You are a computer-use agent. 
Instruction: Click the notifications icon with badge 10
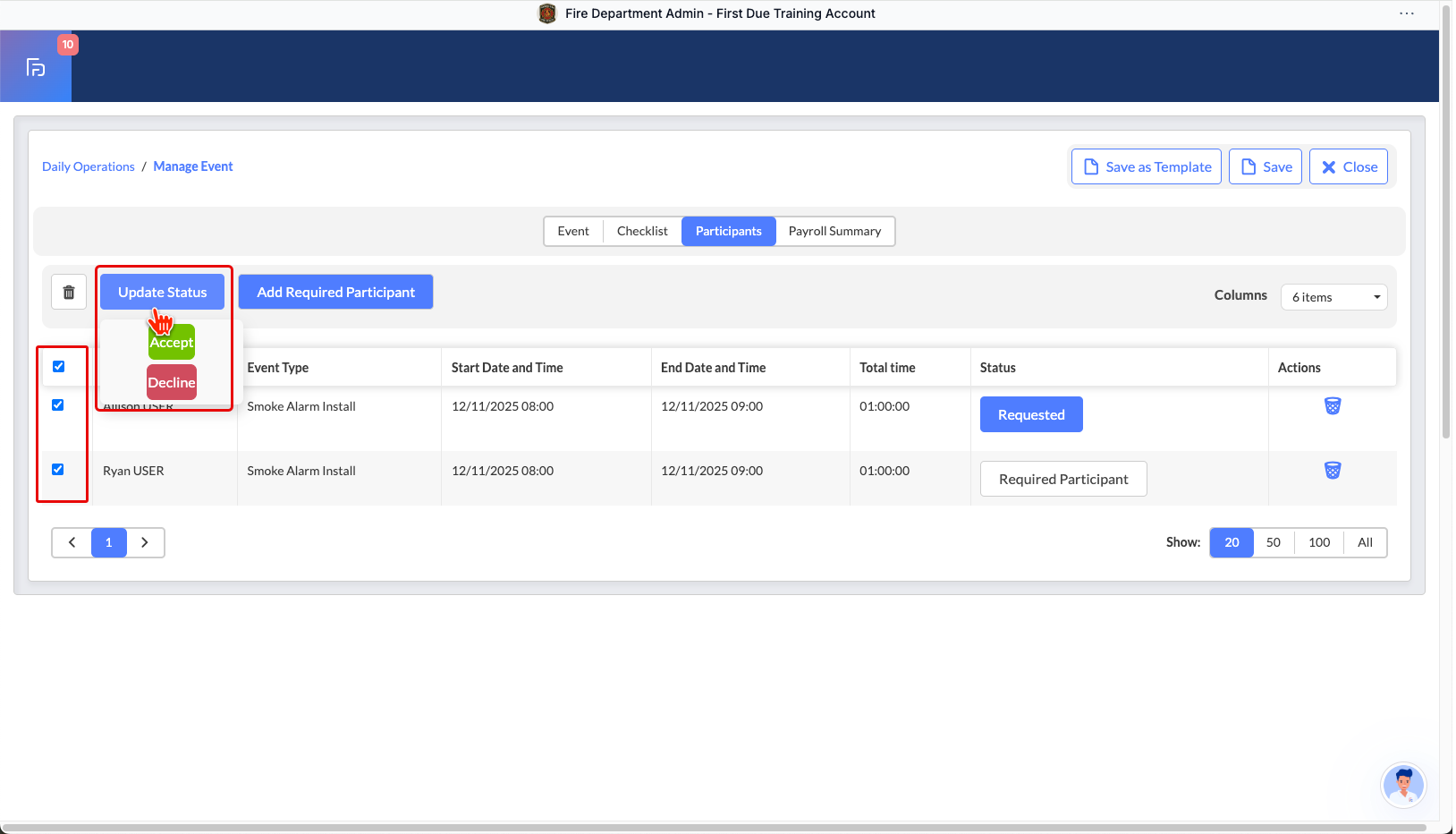36,67
